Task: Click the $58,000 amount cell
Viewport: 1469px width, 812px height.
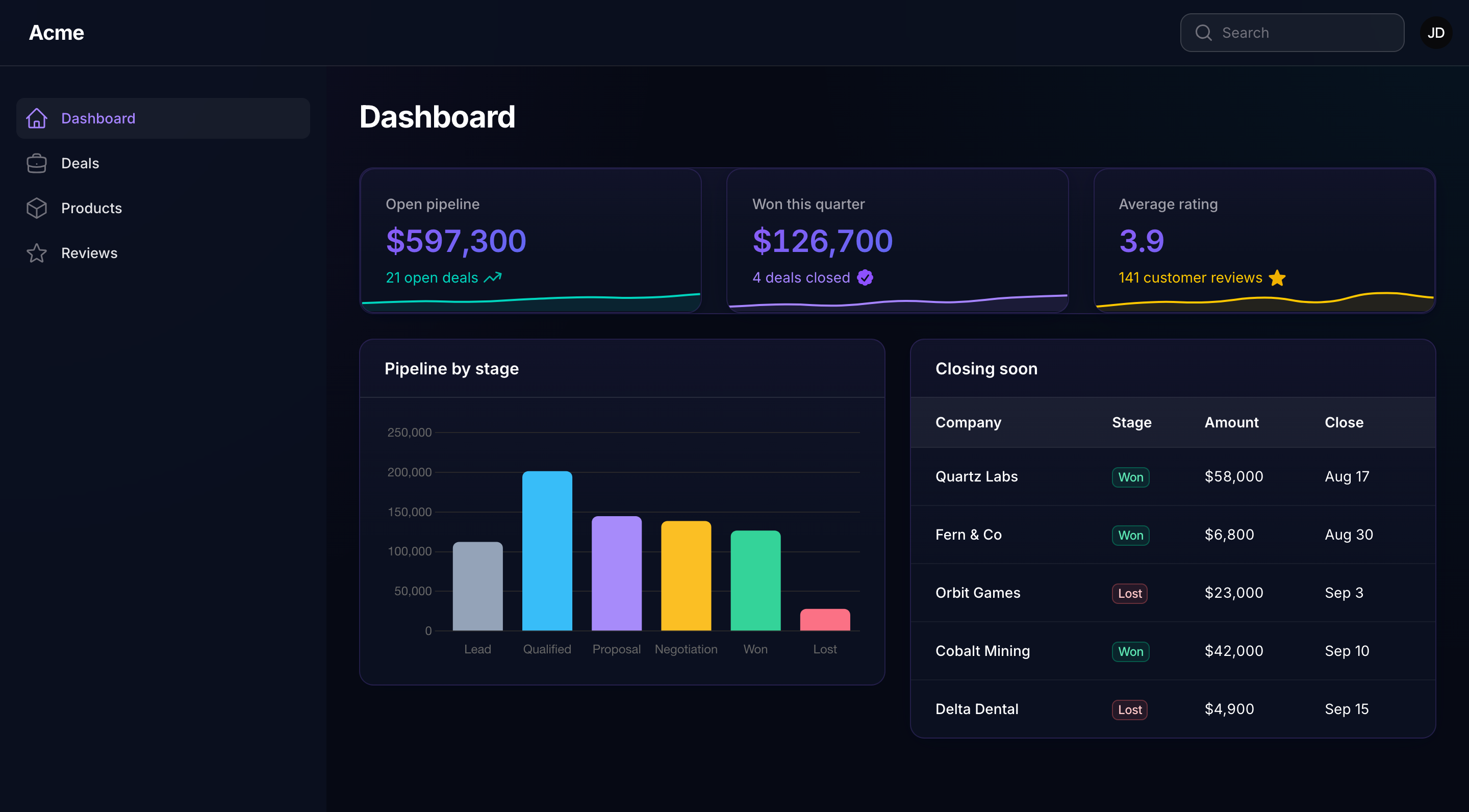Action: click(1233, 477)
